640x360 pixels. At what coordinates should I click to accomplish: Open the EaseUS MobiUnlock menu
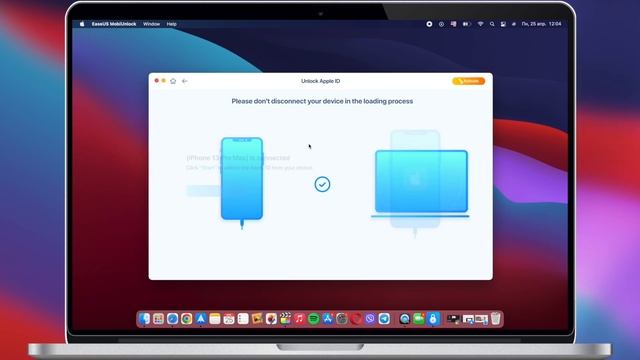[114, 24]
